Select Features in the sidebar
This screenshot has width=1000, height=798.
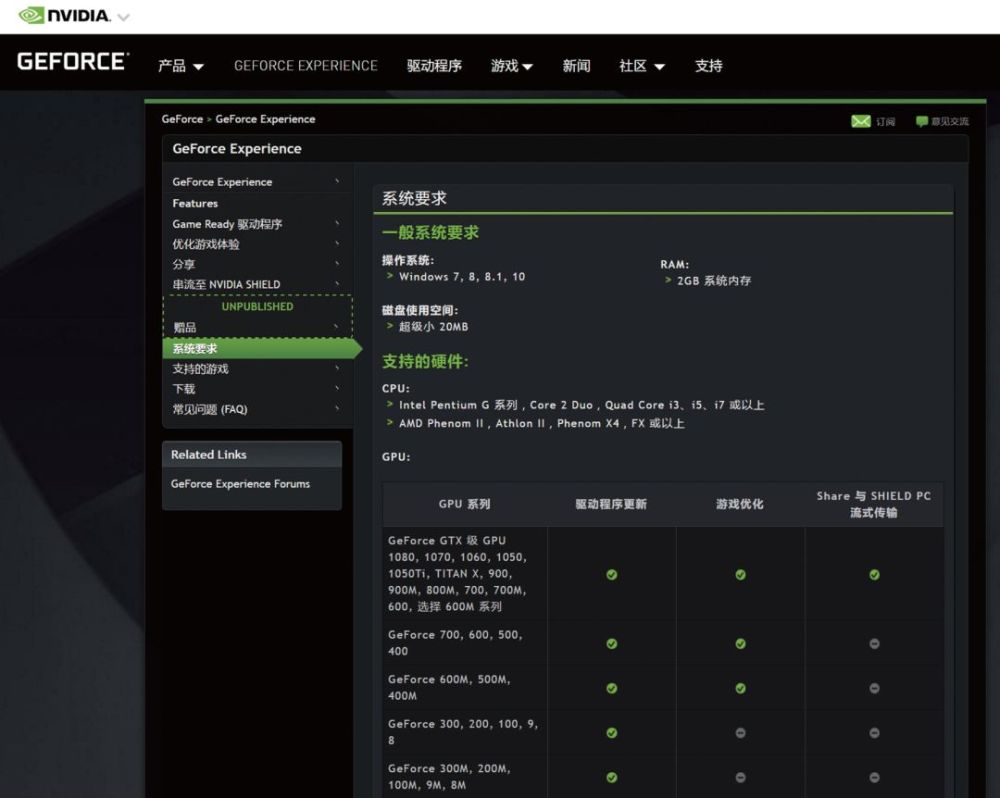pos(195,203)
